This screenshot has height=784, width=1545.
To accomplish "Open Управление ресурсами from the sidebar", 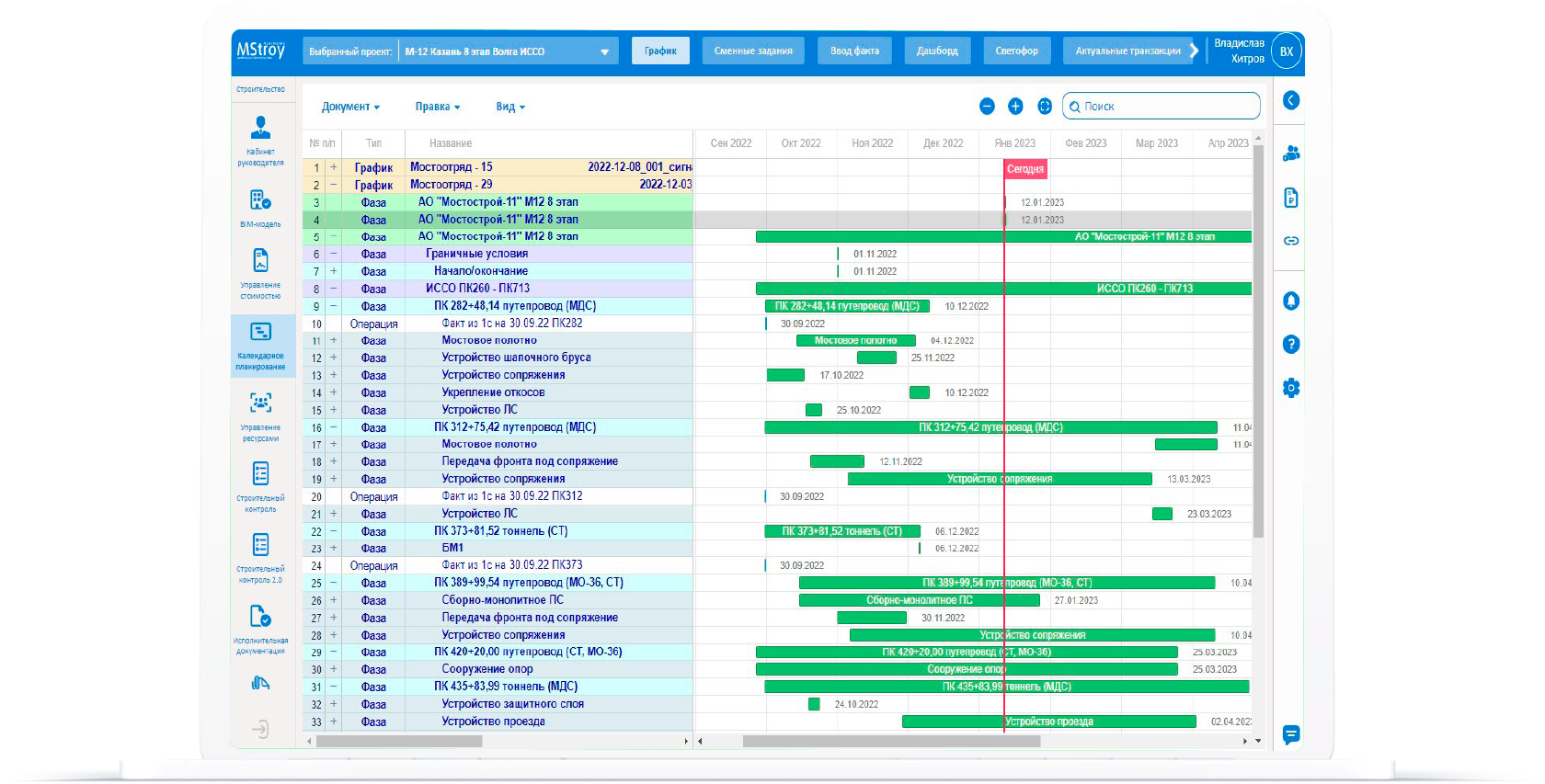I will tap(260, 416).
